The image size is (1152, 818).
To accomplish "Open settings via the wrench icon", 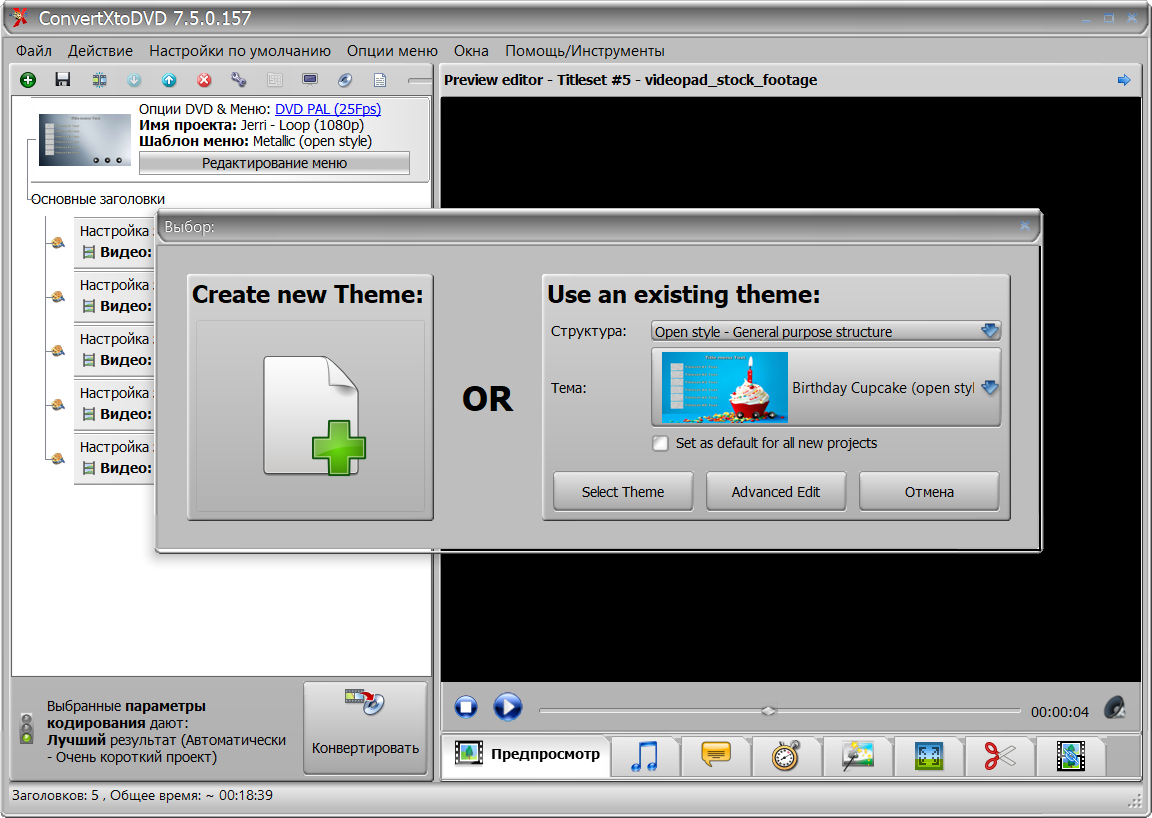I will (x=239, y=80).
